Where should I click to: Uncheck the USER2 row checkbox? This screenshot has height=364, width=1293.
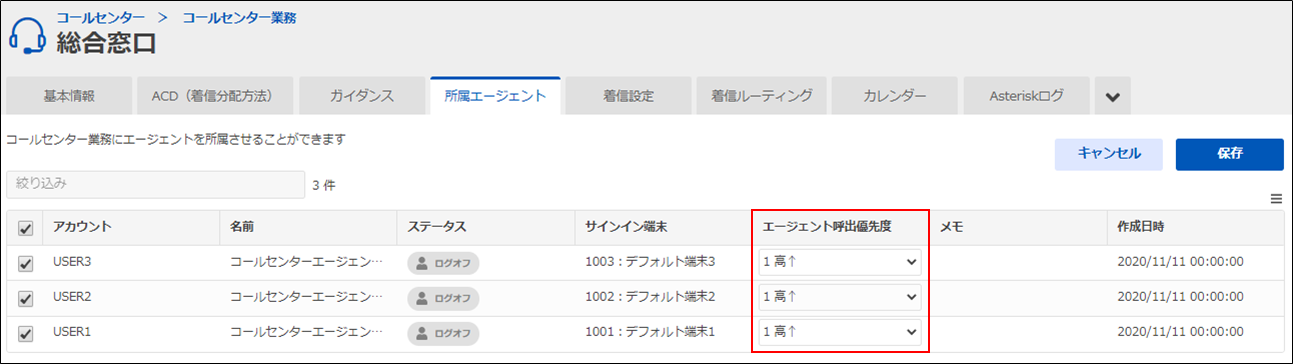pyautogui.click(x=26, y=298)
